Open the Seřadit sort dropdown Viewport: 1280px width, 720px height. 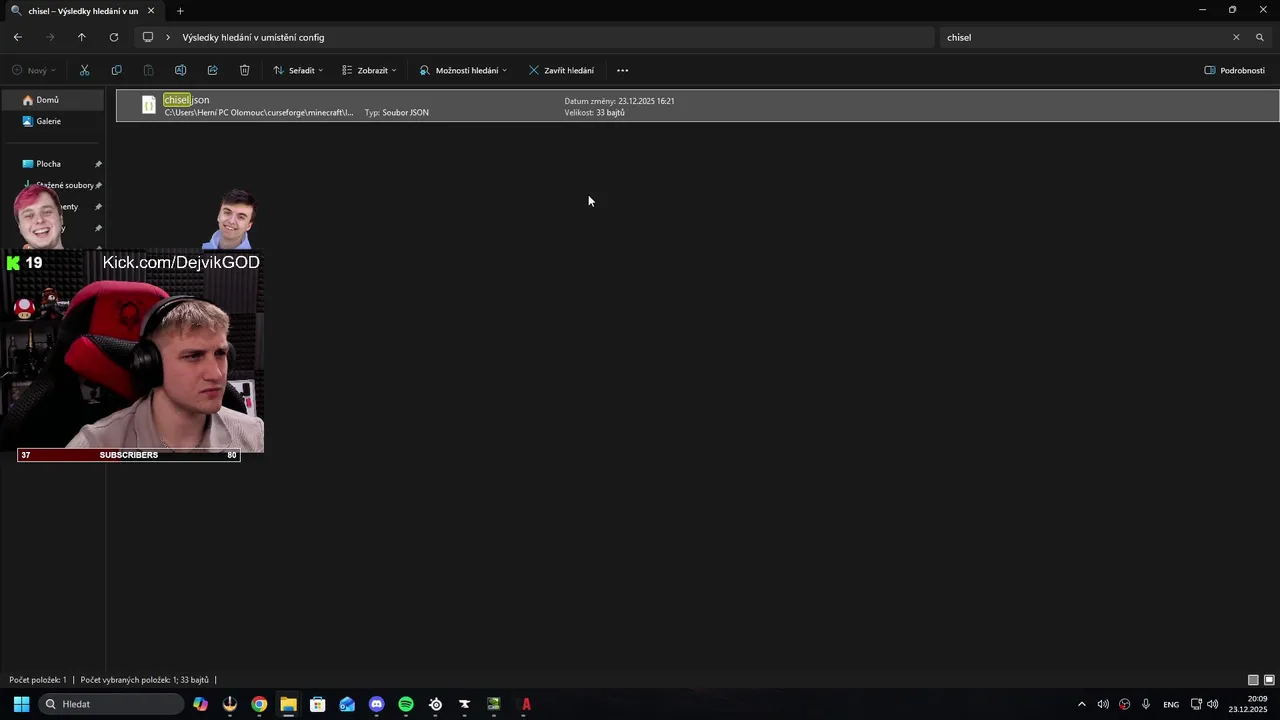click(x=298, y=70)
